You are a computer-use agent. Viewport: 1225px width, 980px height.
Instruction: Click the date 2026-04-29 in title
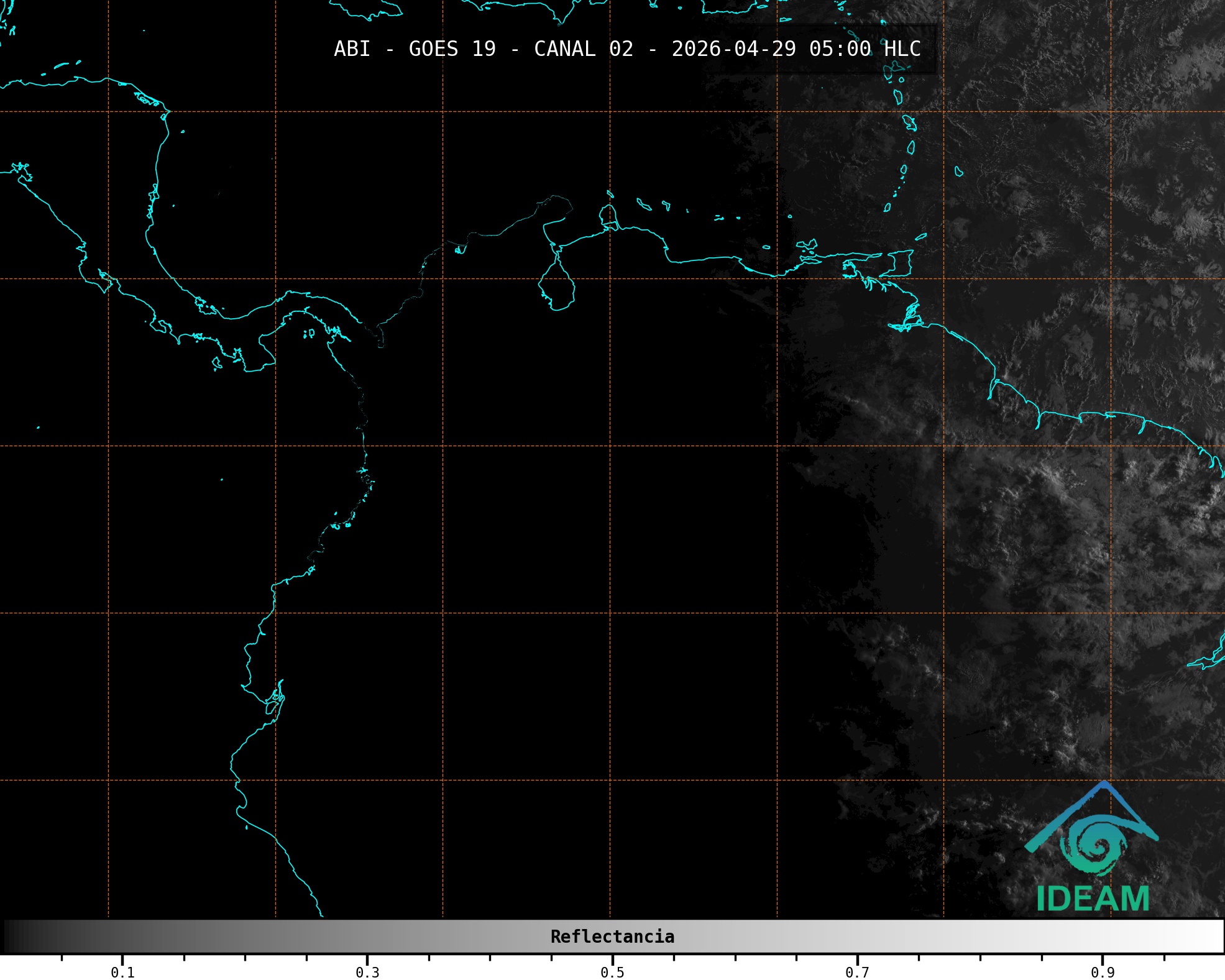[733, 49]
